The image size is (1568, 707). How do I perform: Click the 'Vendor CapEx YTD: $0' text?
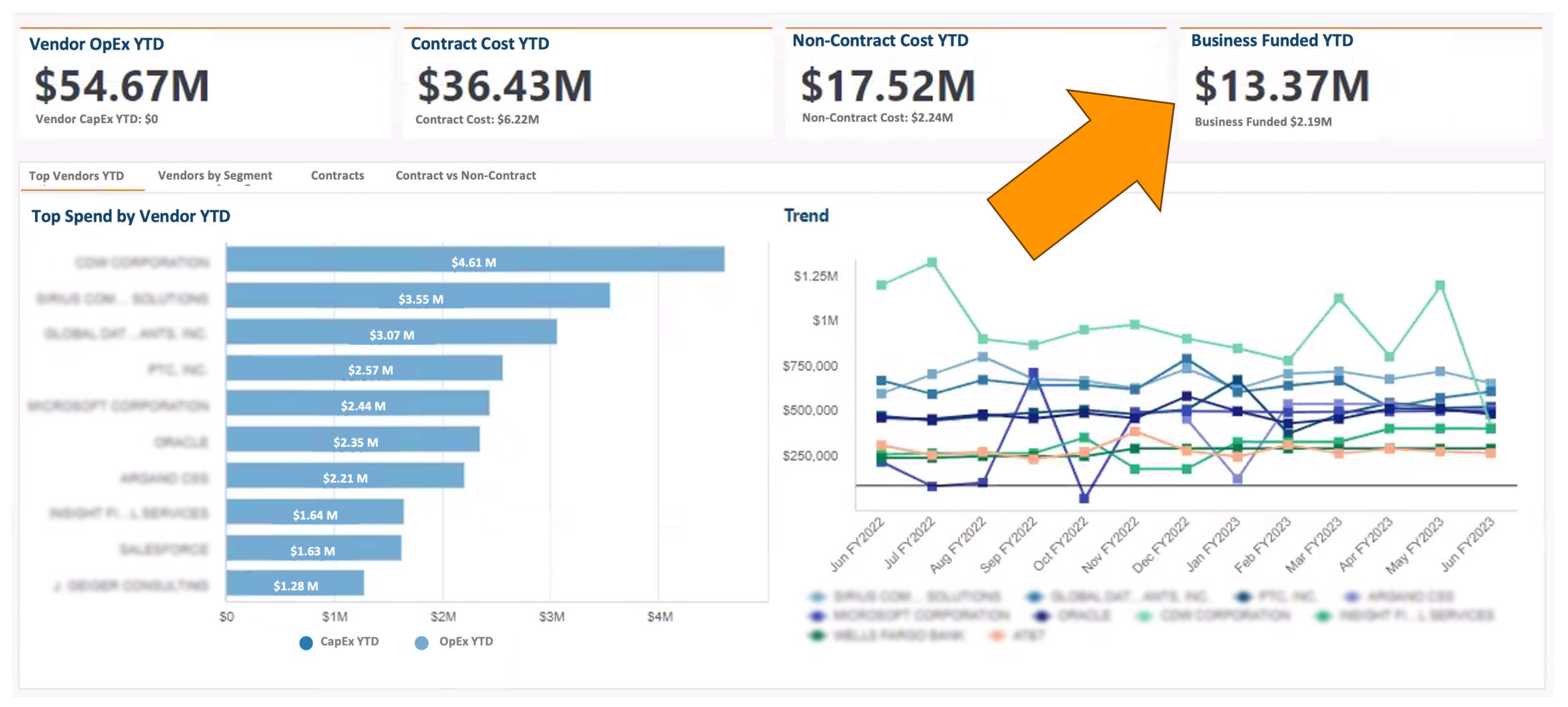pos(97,119)
